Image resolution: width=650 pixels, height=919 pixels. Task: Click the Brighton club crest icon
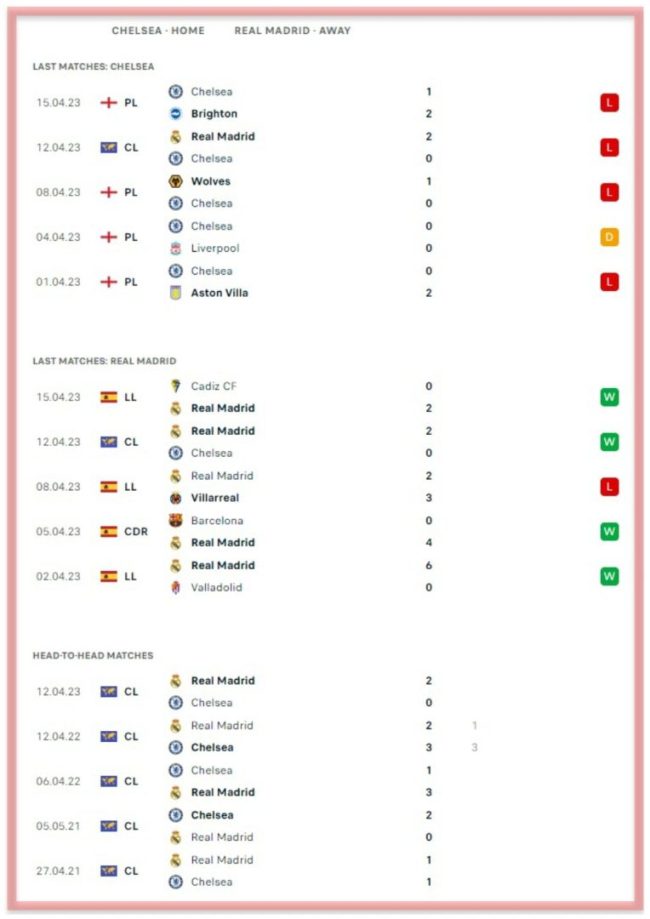pyautogui.click(x=175, y=114)
